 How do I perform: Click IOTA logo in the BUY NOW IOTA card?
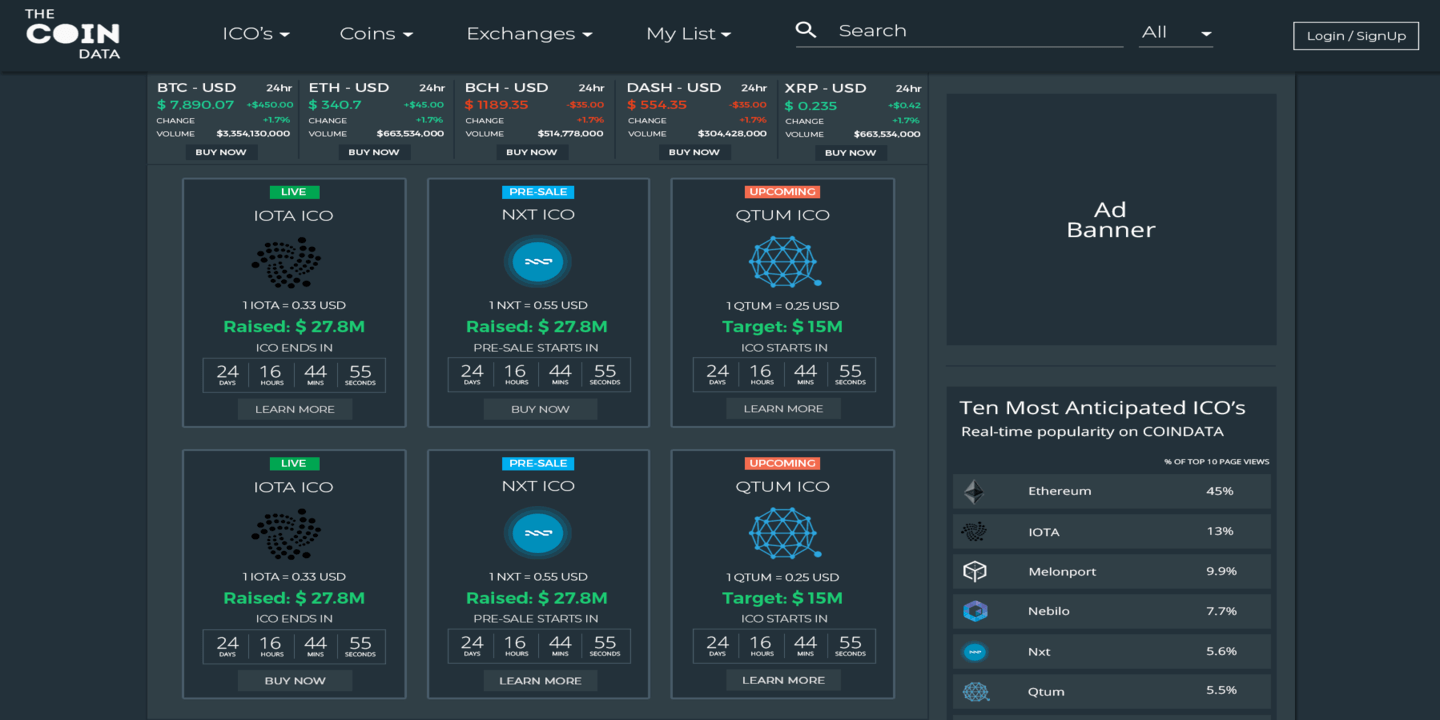285,534
